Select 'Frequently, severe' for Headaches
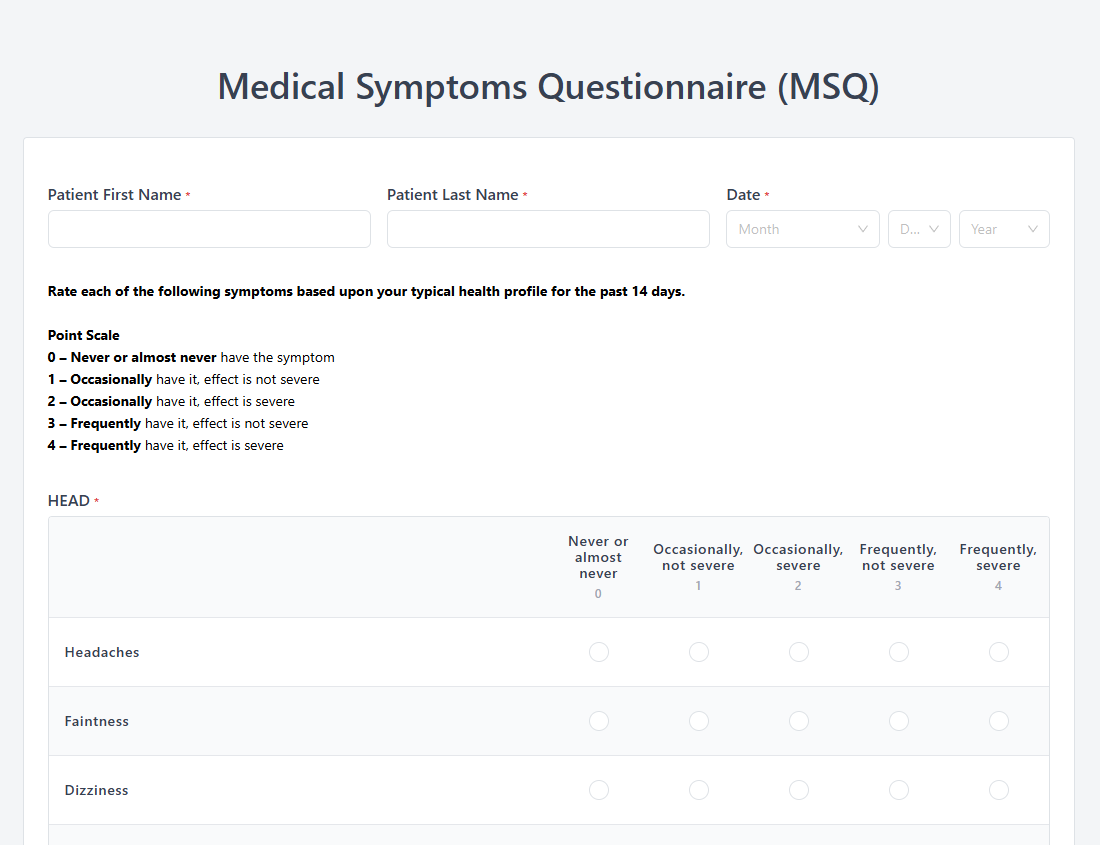This screenshot has height=845, width=1100. (x=999, y=652)
